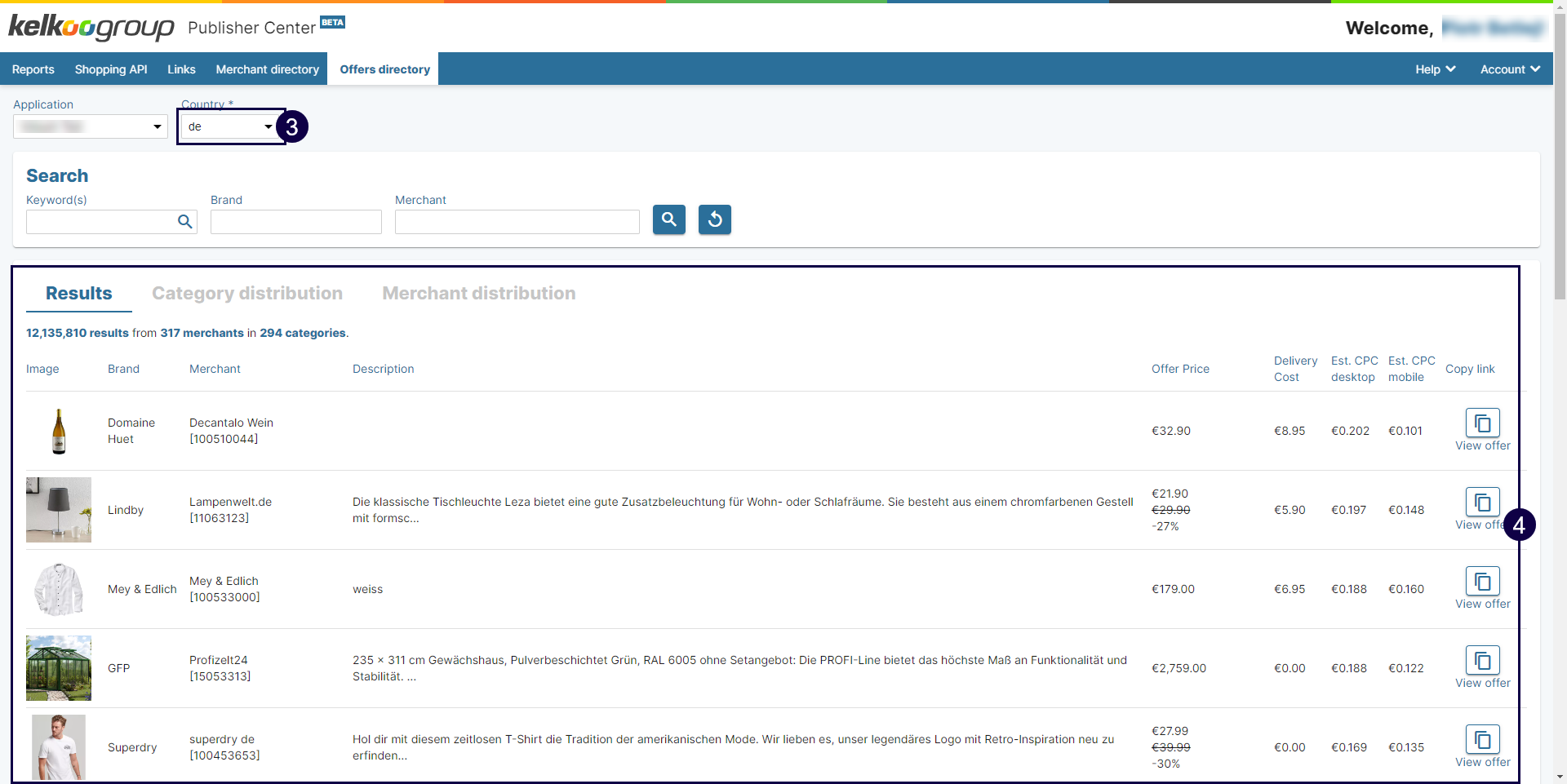Open the Application dropdown
This screenshot has height=784, width=1567.
[91, 126]
